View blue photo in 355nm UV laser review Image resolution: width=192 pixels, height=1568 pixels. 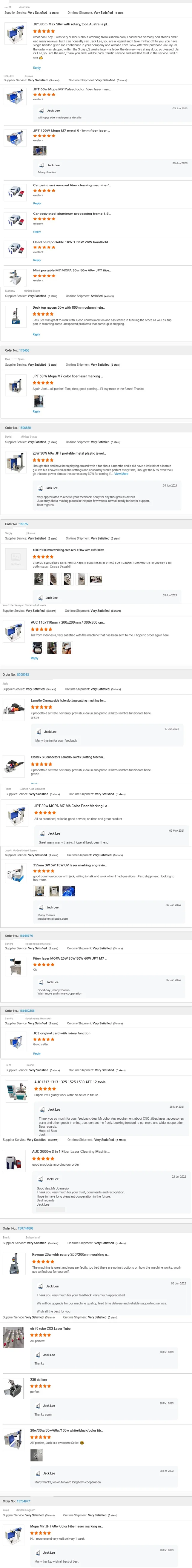[x=69, y=891]
